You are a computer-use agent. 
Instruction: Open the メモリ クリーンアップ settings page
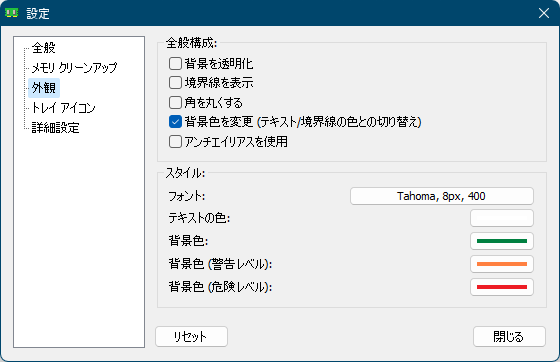click(x=74, y=68)
